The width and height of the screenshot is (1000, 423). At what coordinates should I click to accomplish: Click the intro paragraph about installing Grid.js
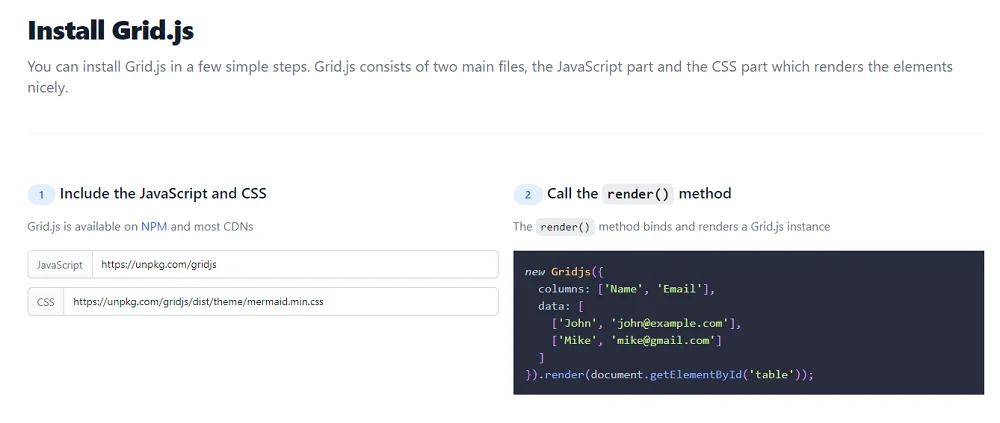490,77
